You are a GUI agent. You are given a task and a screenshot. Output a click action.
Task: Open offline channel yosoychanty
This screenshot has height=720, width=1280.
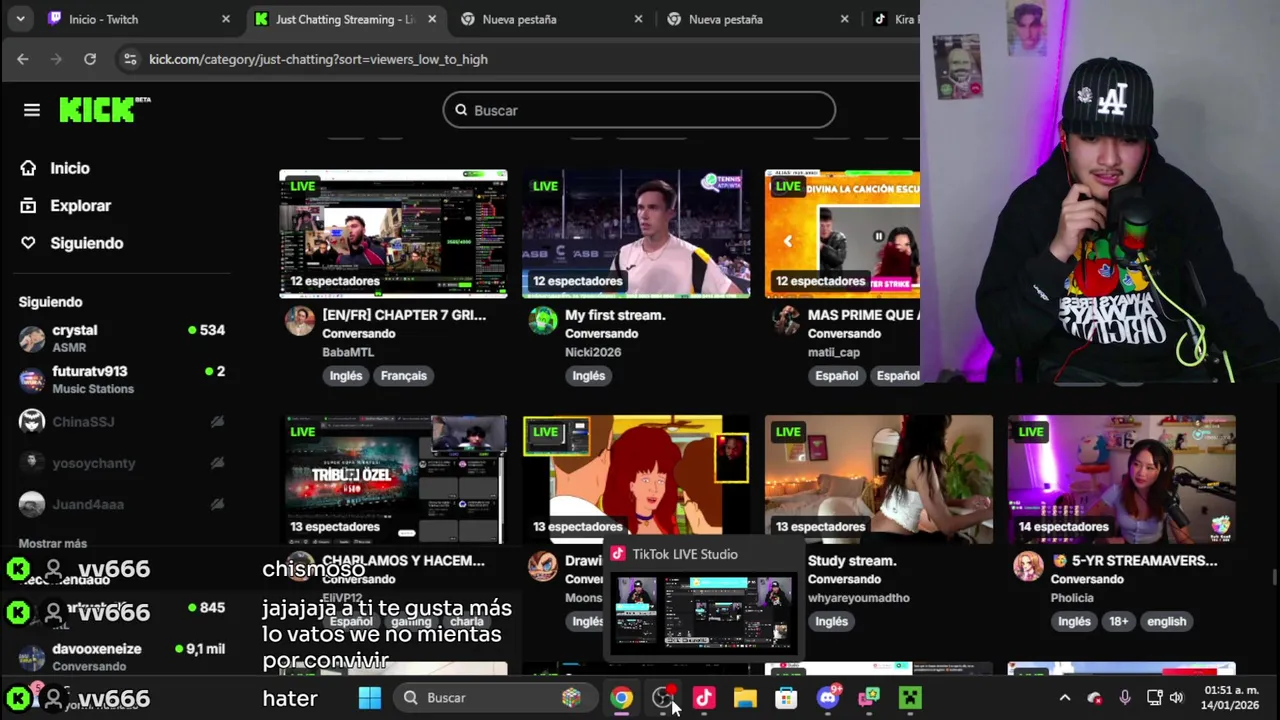click(x=122, y=463)
